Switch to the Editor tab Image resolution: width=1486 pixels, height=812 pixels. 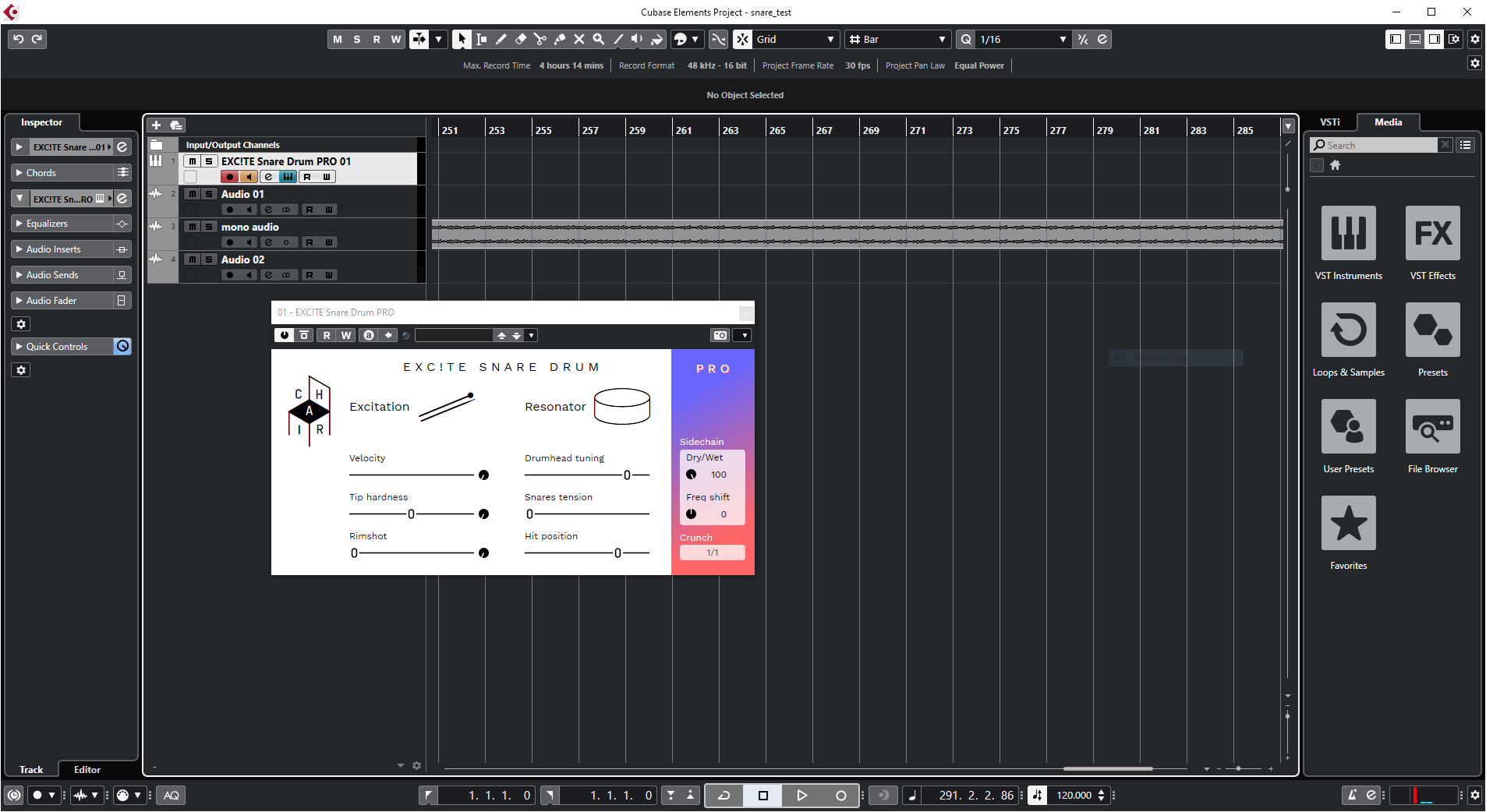[x=87, y=770]
